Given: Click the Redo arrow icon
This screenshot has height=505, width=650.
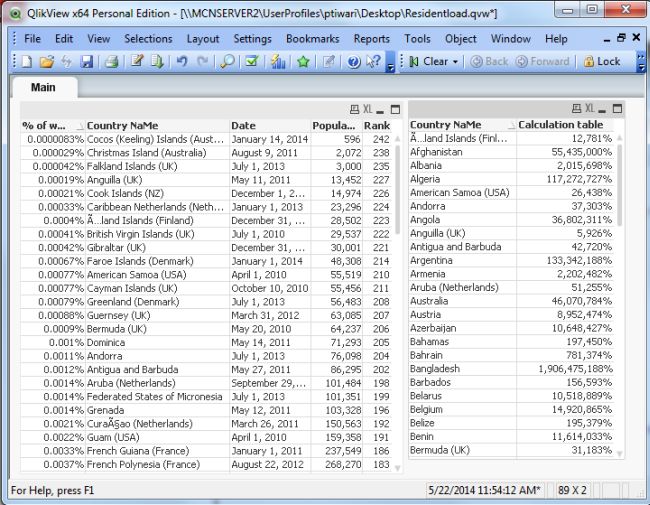Looking at the screenshot, I should tap(202, 61).
